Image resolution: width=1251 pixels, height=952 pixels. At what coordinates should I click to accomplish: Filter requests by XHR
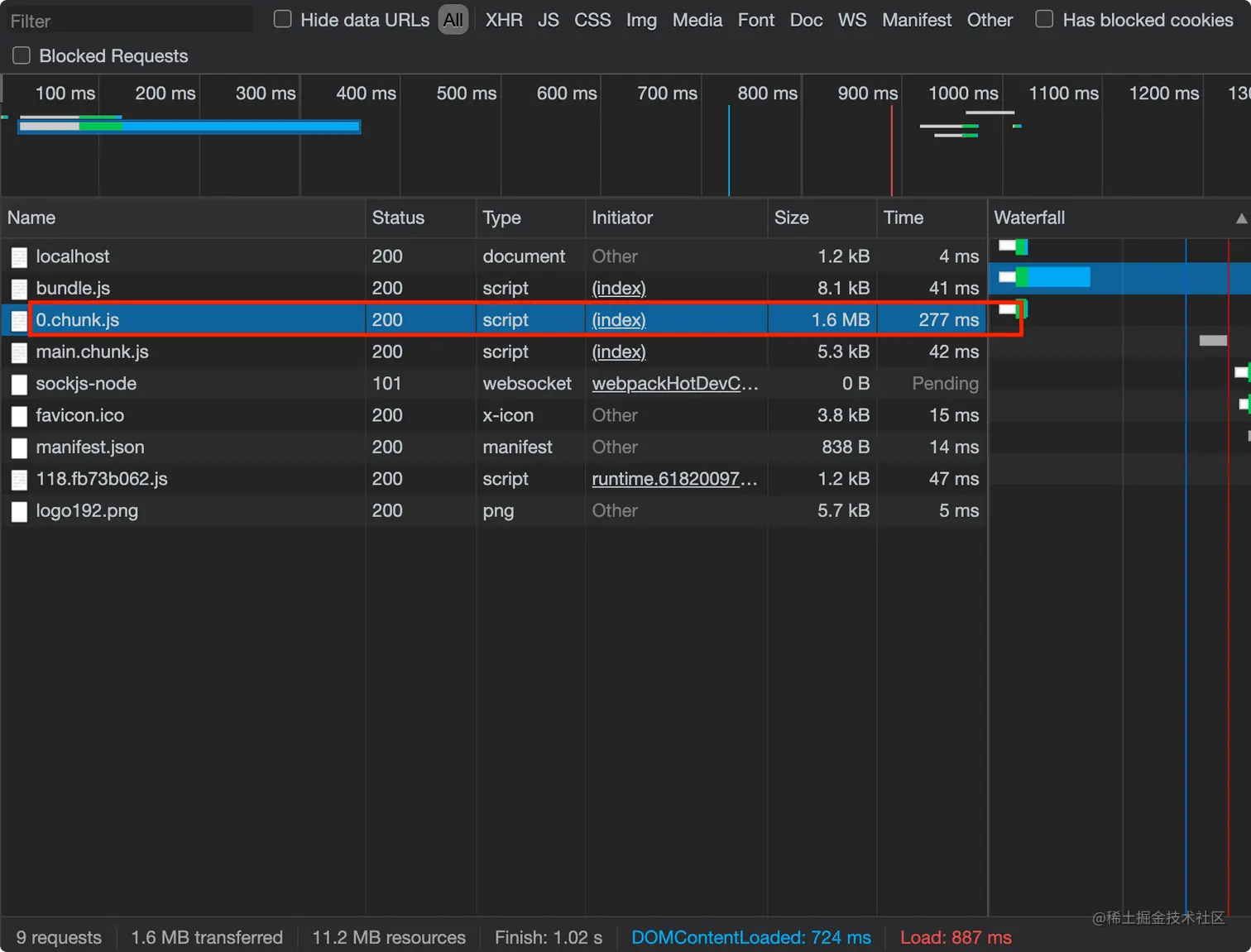coord(504,20)
